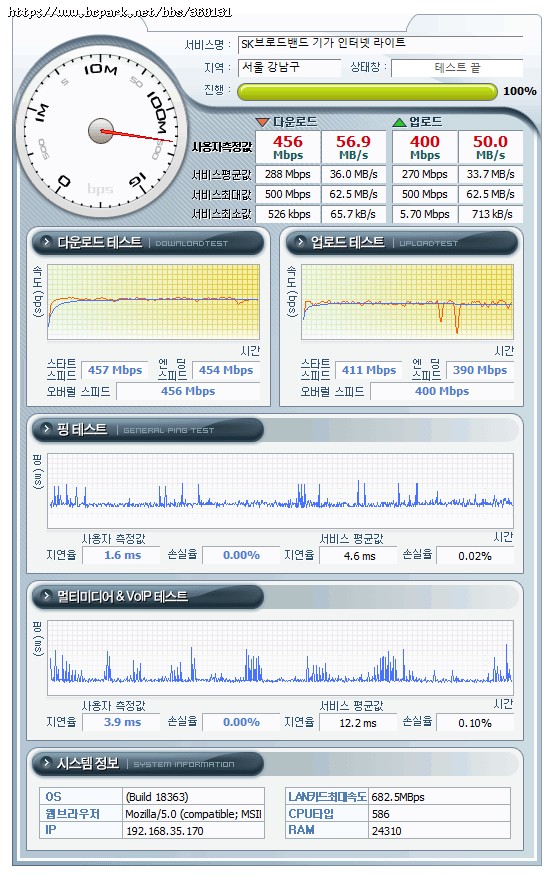Image resolution: width=549 pixels, height=876 pixels.
Task: Click service minimum 526 kbps cell
Action: pyautogui.click(x=288, y=214)
